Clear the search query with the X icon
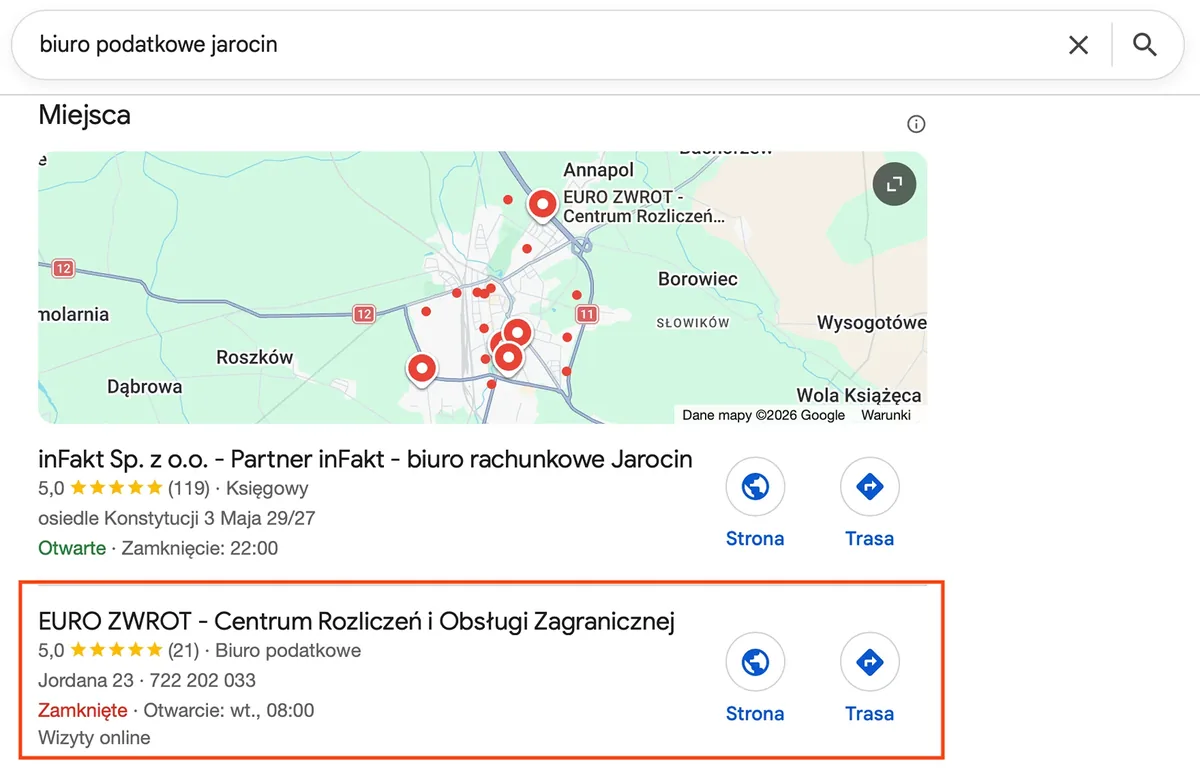 point(1078,45)
